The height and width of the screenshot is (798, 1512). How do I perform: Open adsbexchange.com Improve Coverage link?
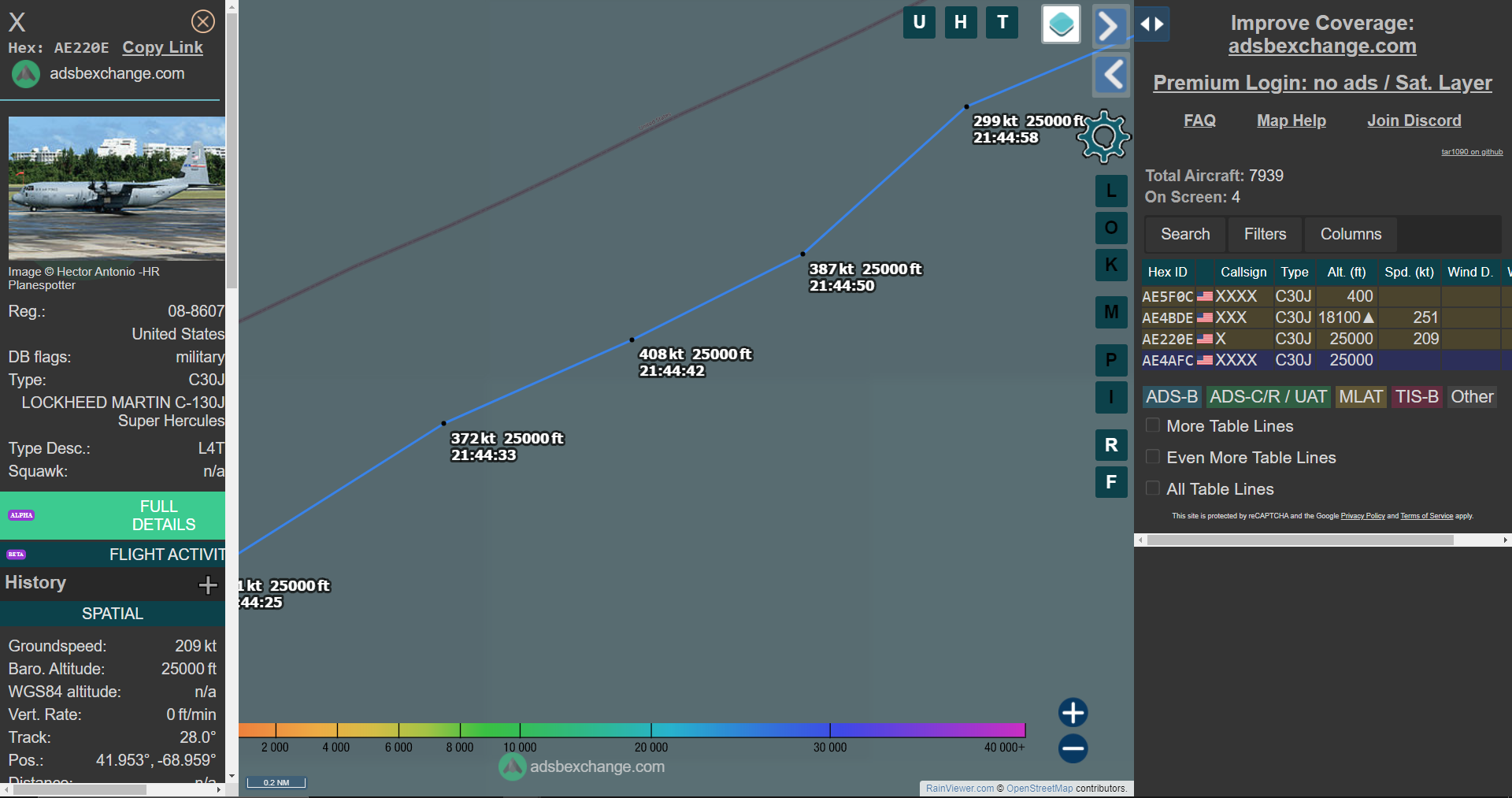click(1322, 46)
